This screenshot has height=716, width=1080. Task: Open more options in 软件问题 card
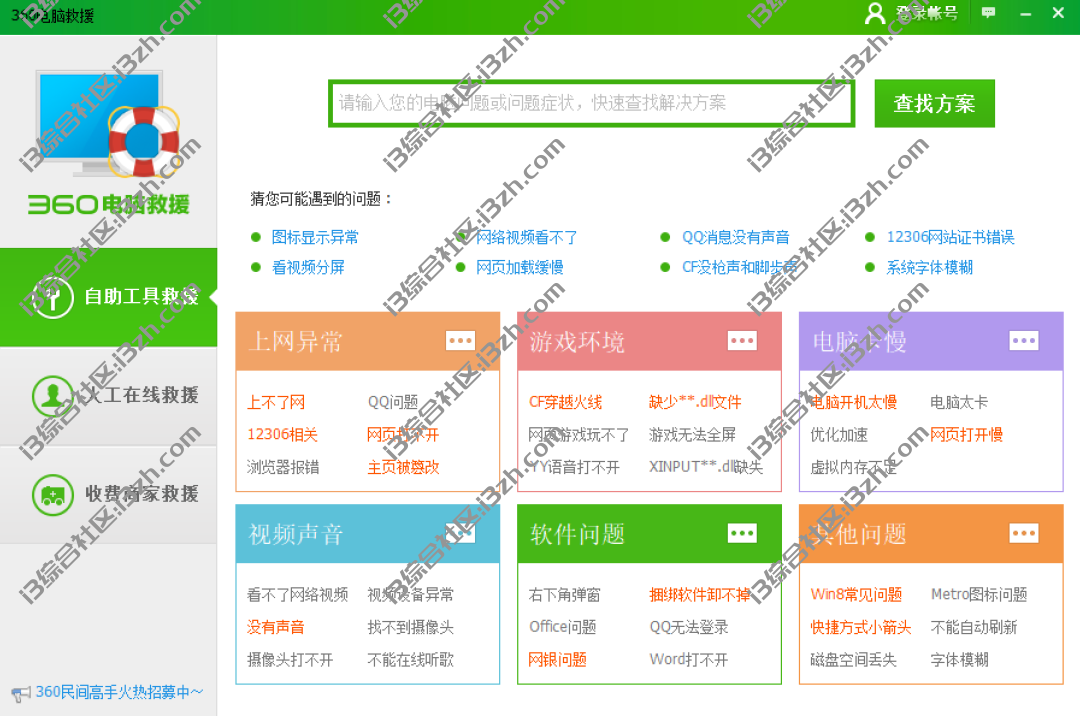click(742, 534)
